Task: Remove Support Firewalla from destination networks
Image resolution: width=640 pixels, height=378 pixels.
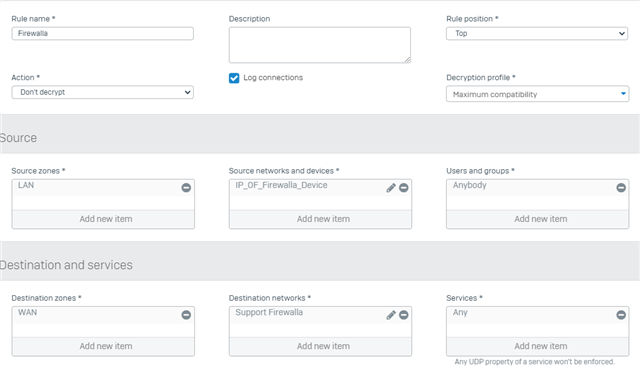Action: 404,315
